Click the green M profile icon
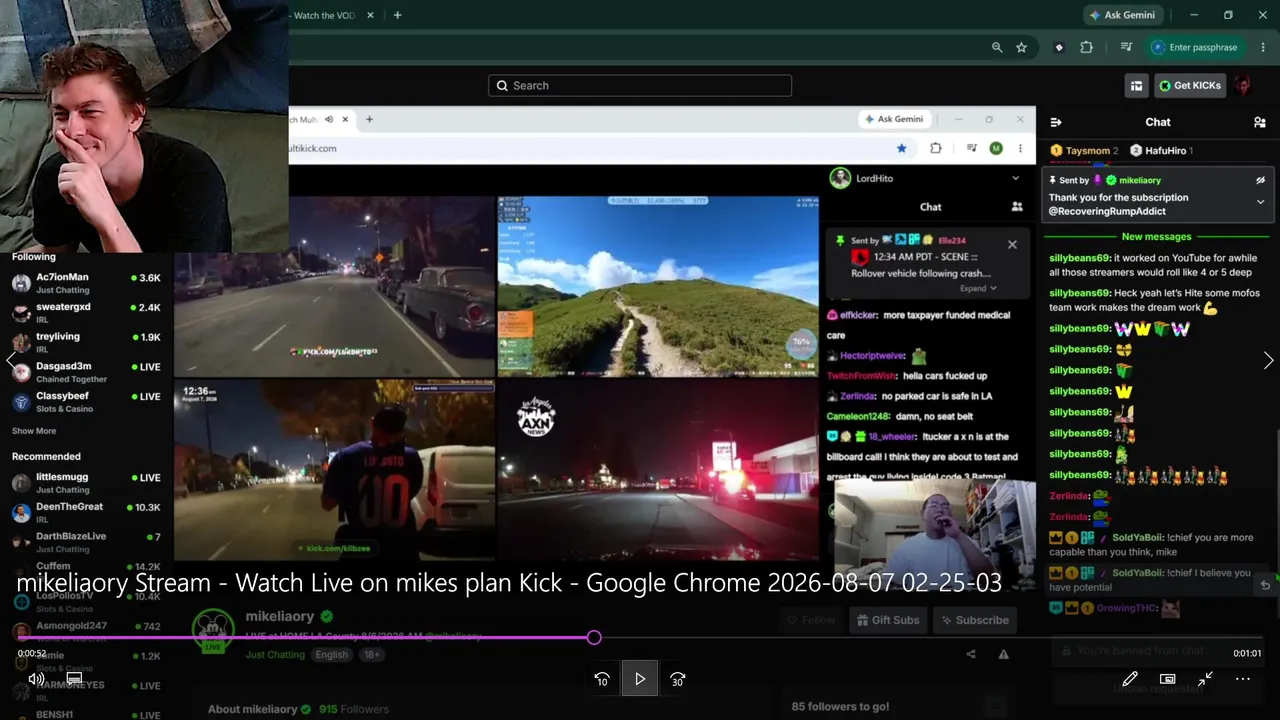Viewport: 1280px width, 720px height. click(x=996, y=148)
